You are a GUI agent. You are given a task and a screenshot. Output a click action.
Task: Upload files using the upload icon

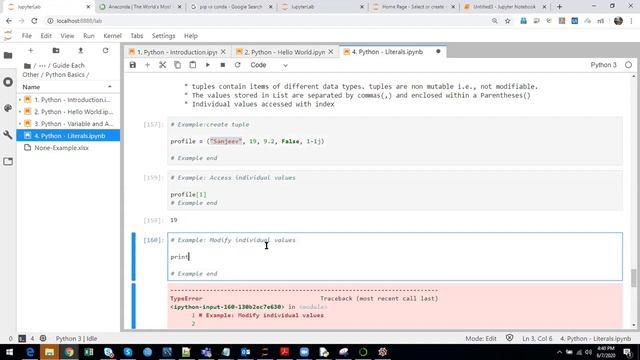click(x=80, y=51)
